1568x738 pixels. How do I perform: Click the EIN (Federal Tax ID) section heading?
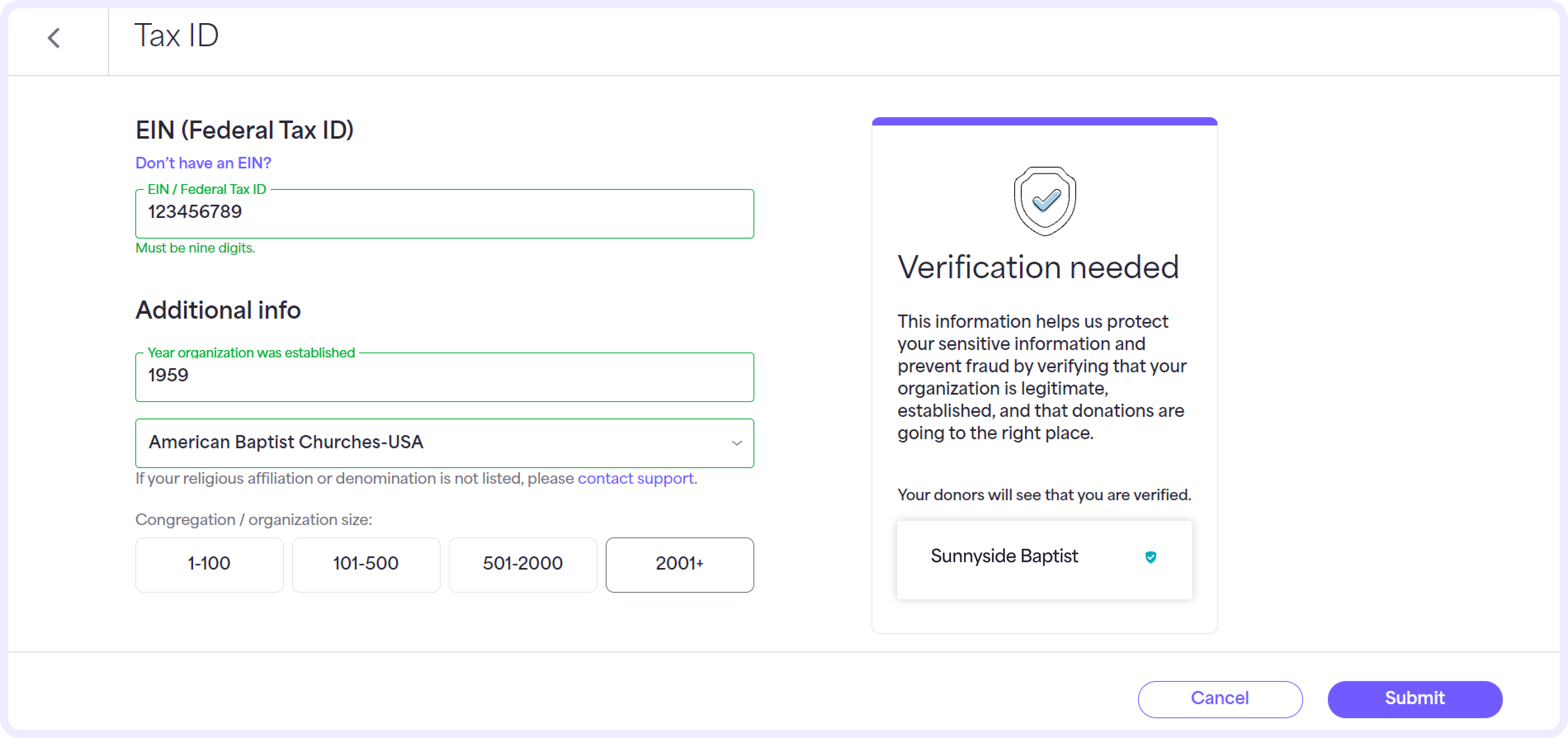pyautogui.click(x=245, y=130)
